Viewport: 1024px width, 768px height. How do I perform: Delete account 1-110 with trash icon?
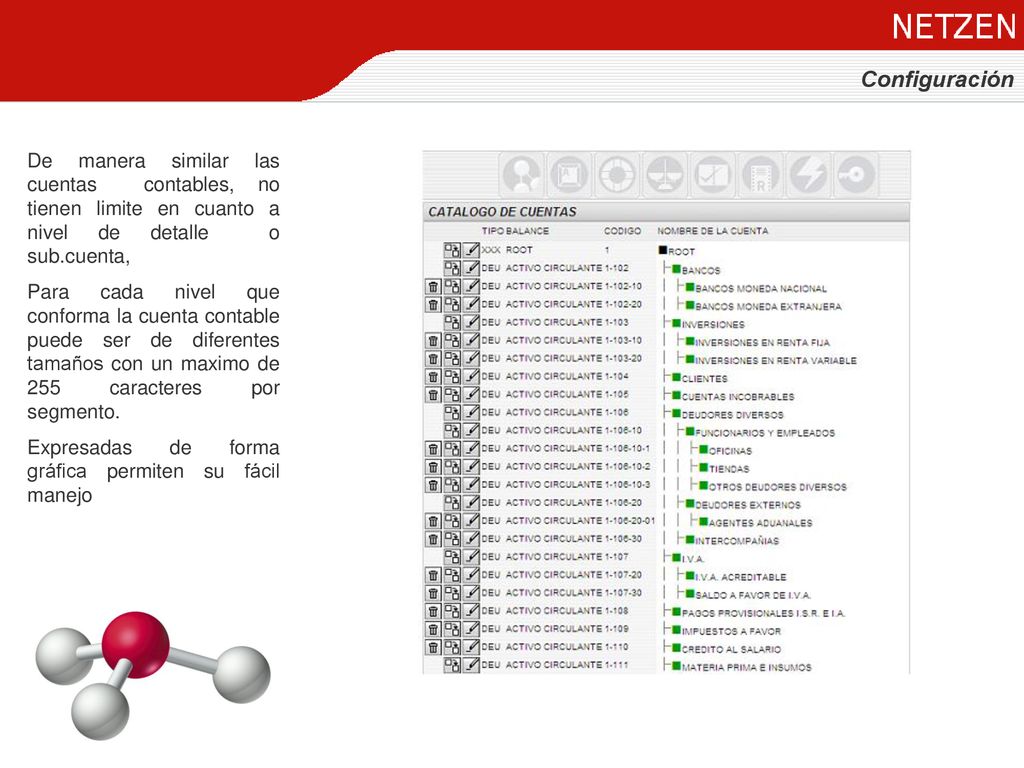[433, 647]
